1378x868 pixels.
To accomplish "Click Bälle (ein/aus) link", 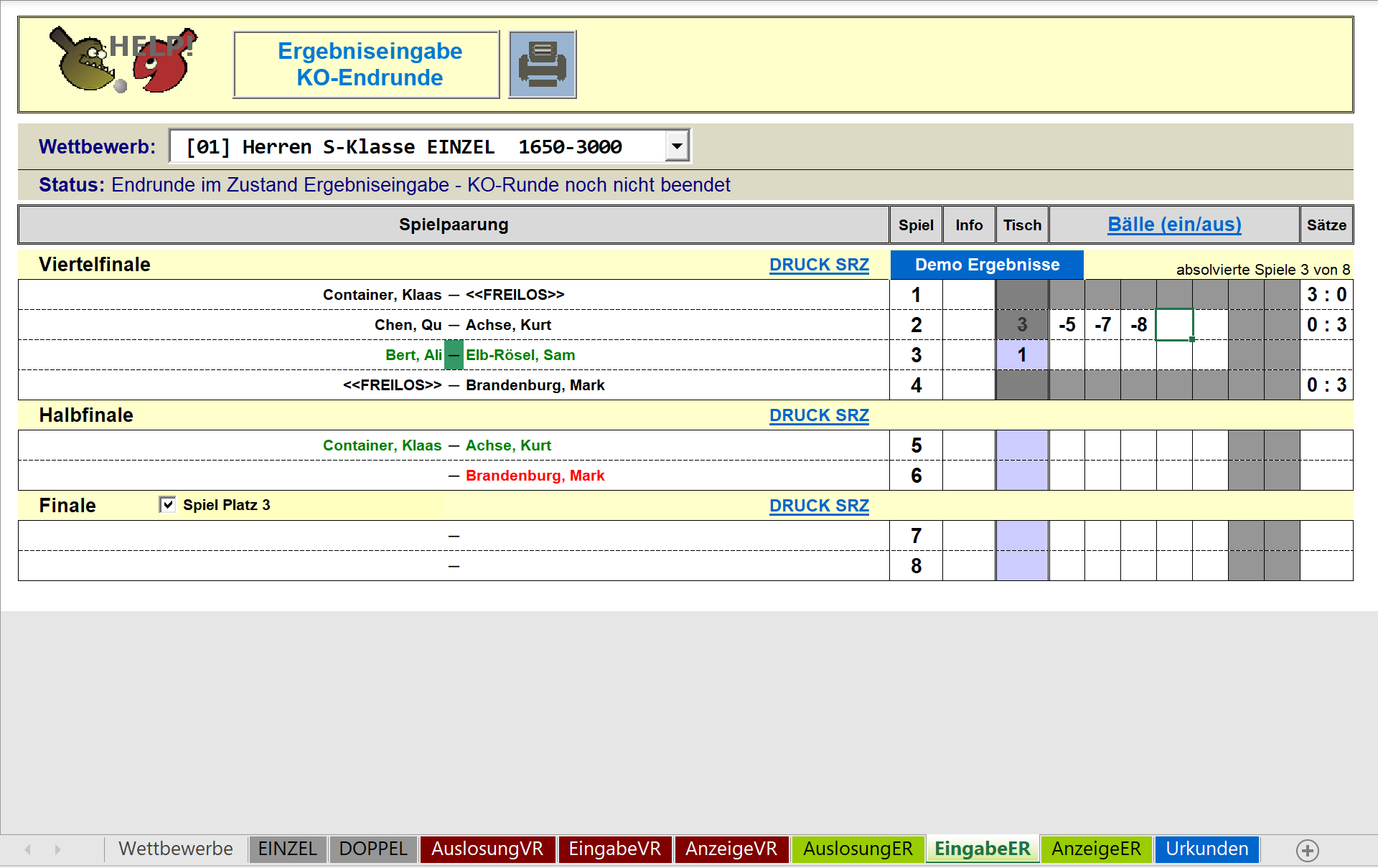I will 1174,225.
